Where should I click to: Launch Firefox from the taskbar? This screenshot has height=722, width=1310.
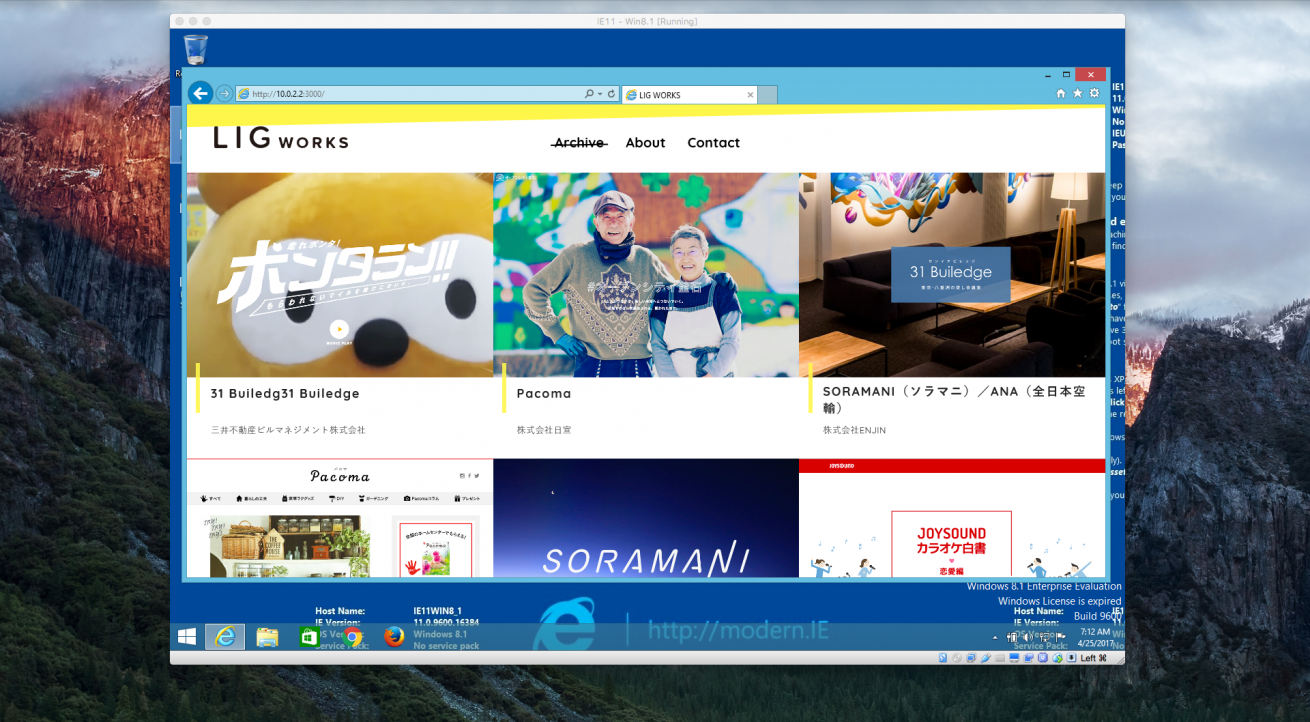(x=394, y=637)
